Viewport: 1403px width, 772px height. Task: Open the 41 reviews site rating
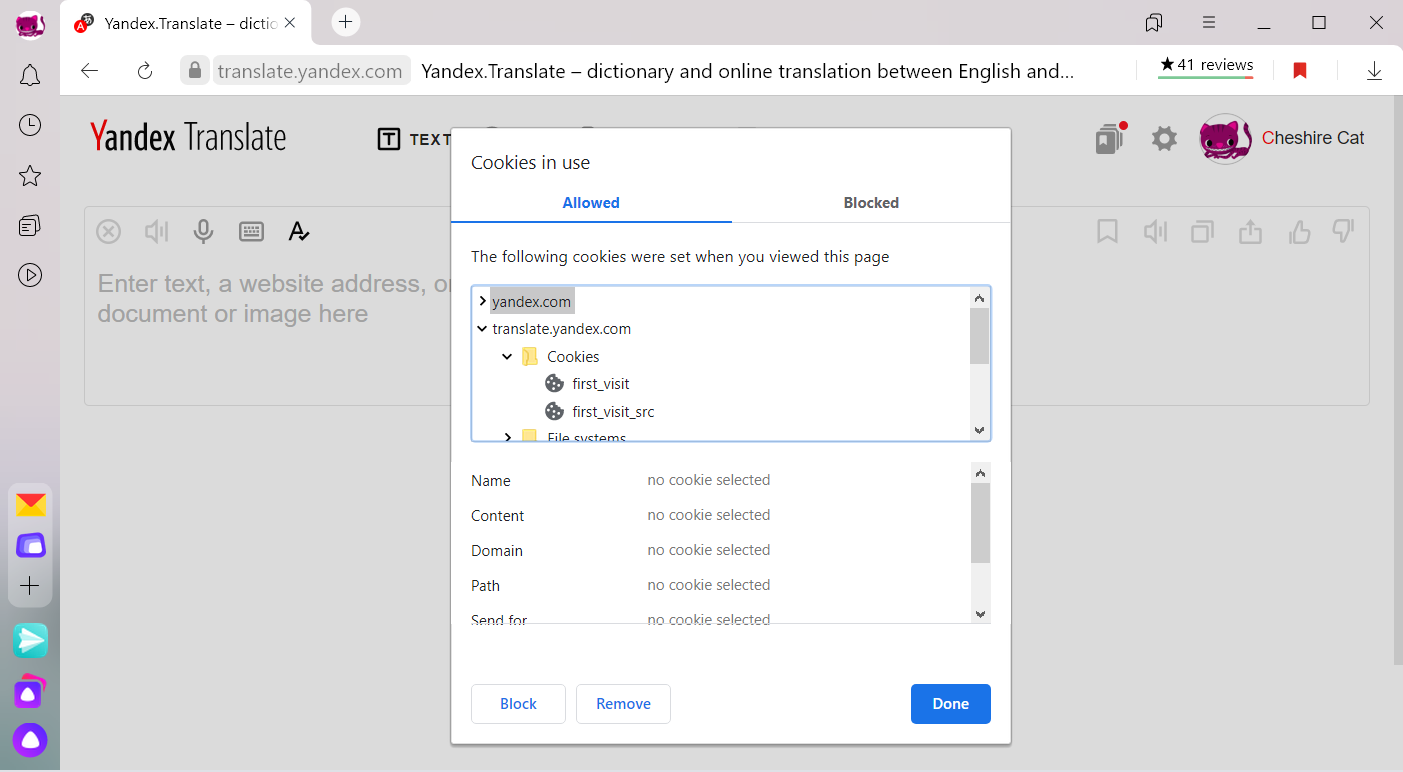[1206, 67]
